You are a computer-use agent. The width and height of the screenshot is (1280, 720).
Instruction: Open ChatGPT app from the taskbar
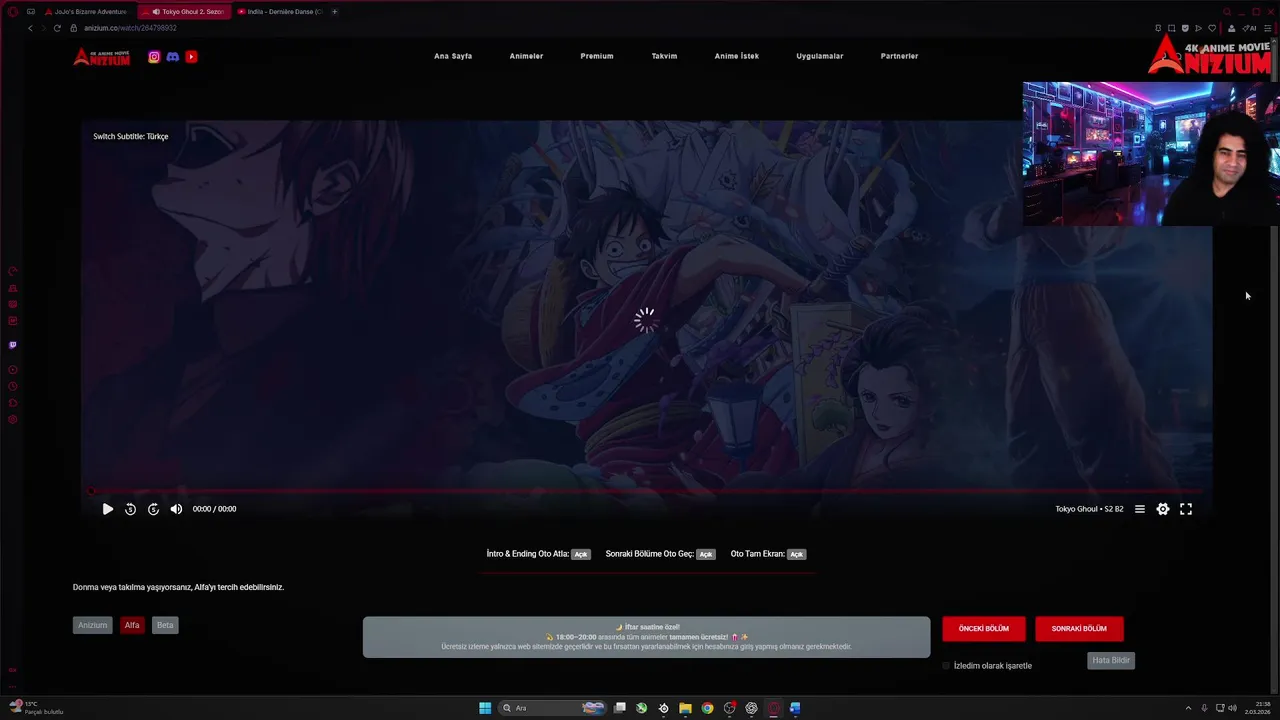pos(751,708)
